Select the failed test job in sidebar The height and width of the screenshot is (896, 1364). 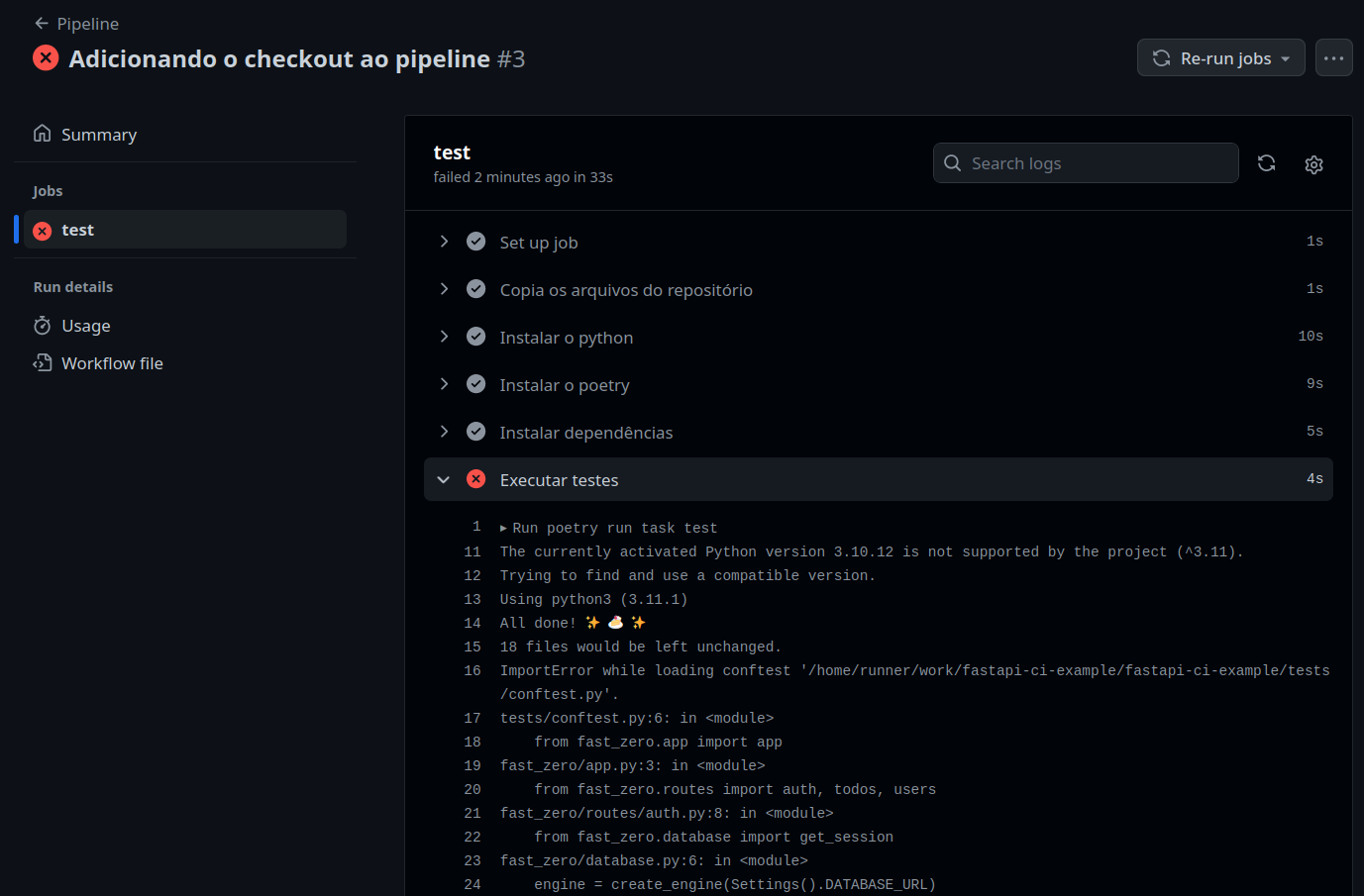tap(183, 230)
